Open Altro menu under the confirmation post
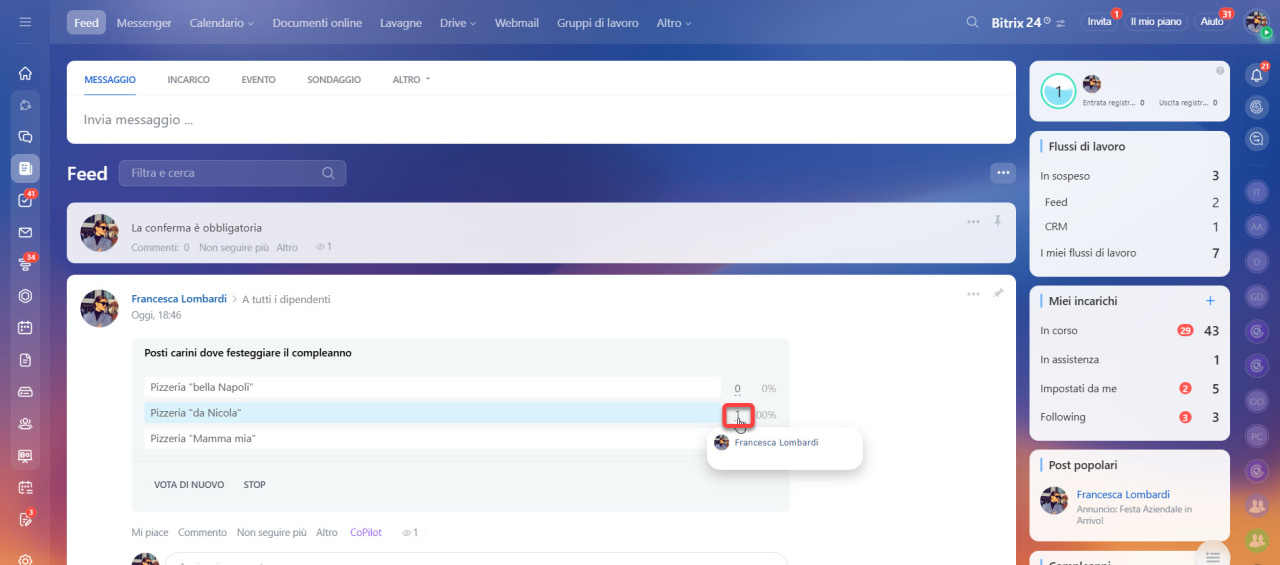The width and height of the screenshot is (1280, 565). tap(287, 247)
